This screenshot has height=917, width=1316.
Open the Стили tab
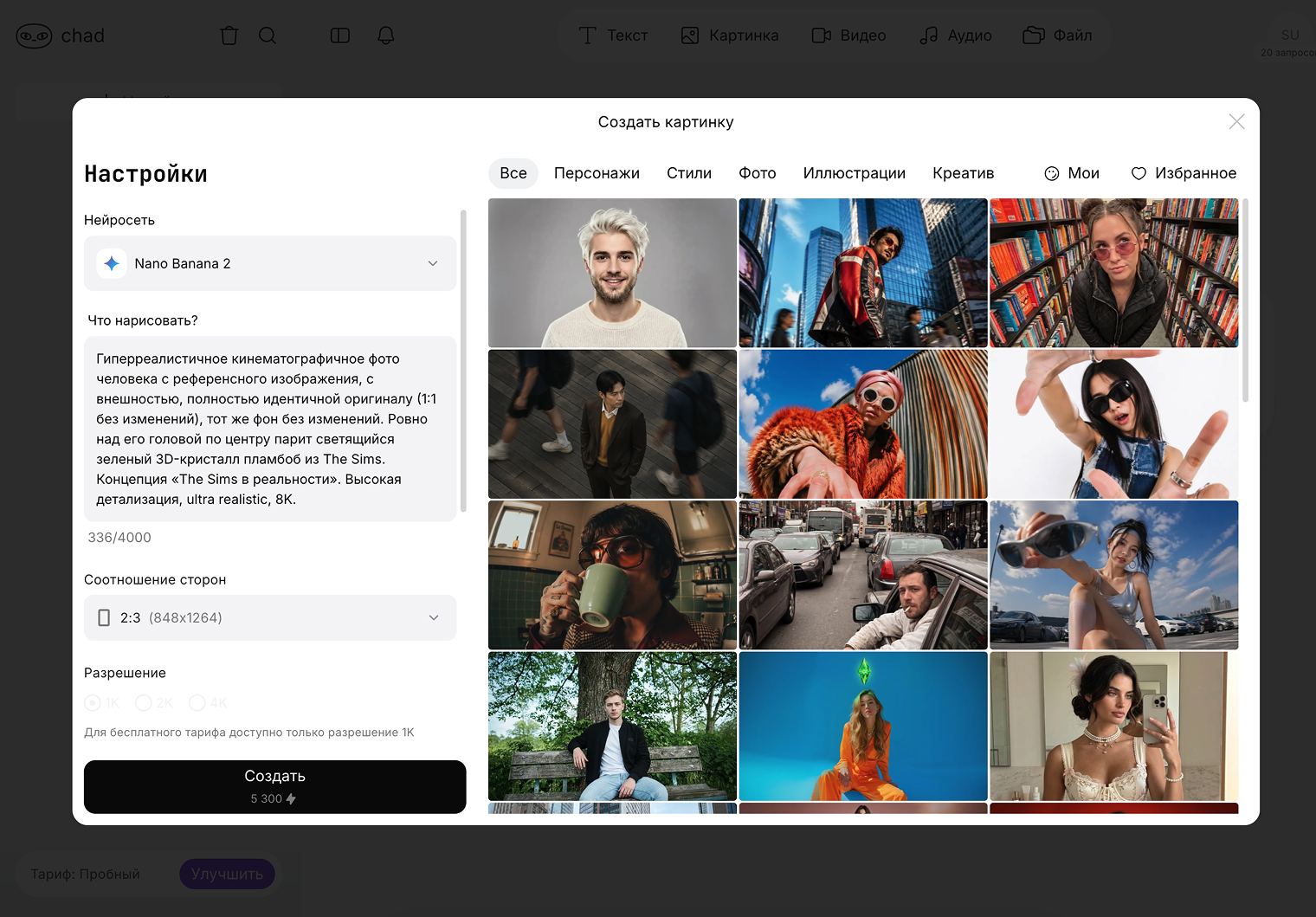coord(689,173)
